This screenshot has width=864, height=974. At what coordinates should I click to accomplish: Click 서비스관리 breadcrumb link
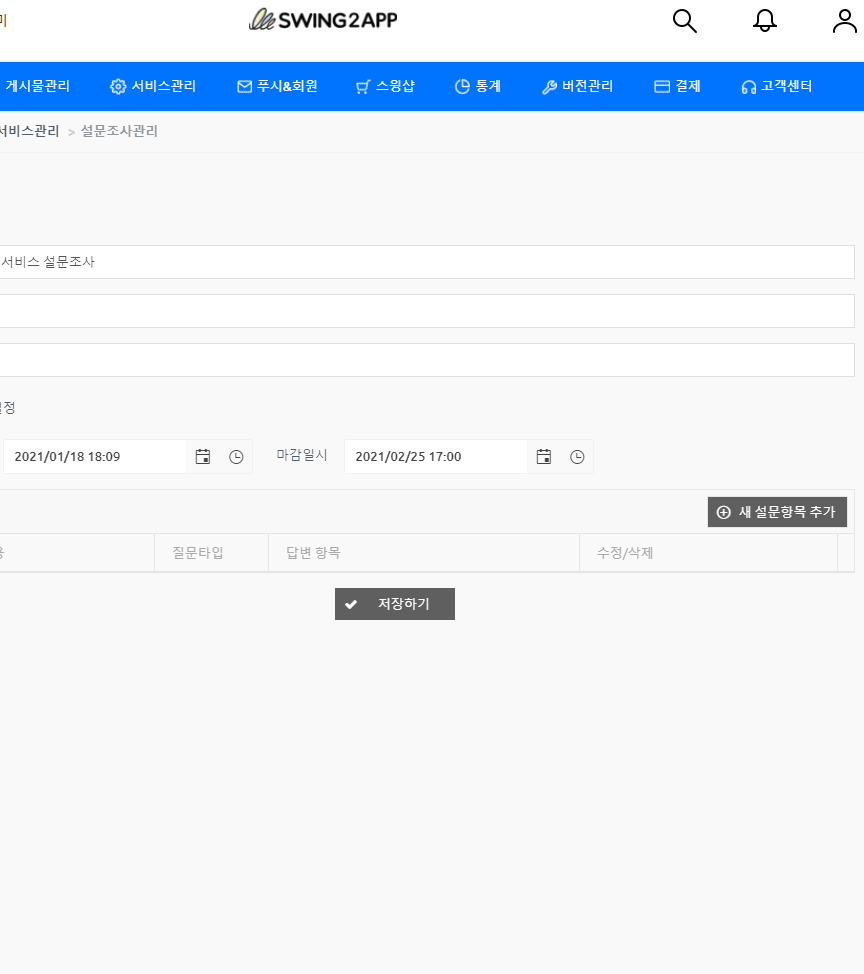click(30, 131)
